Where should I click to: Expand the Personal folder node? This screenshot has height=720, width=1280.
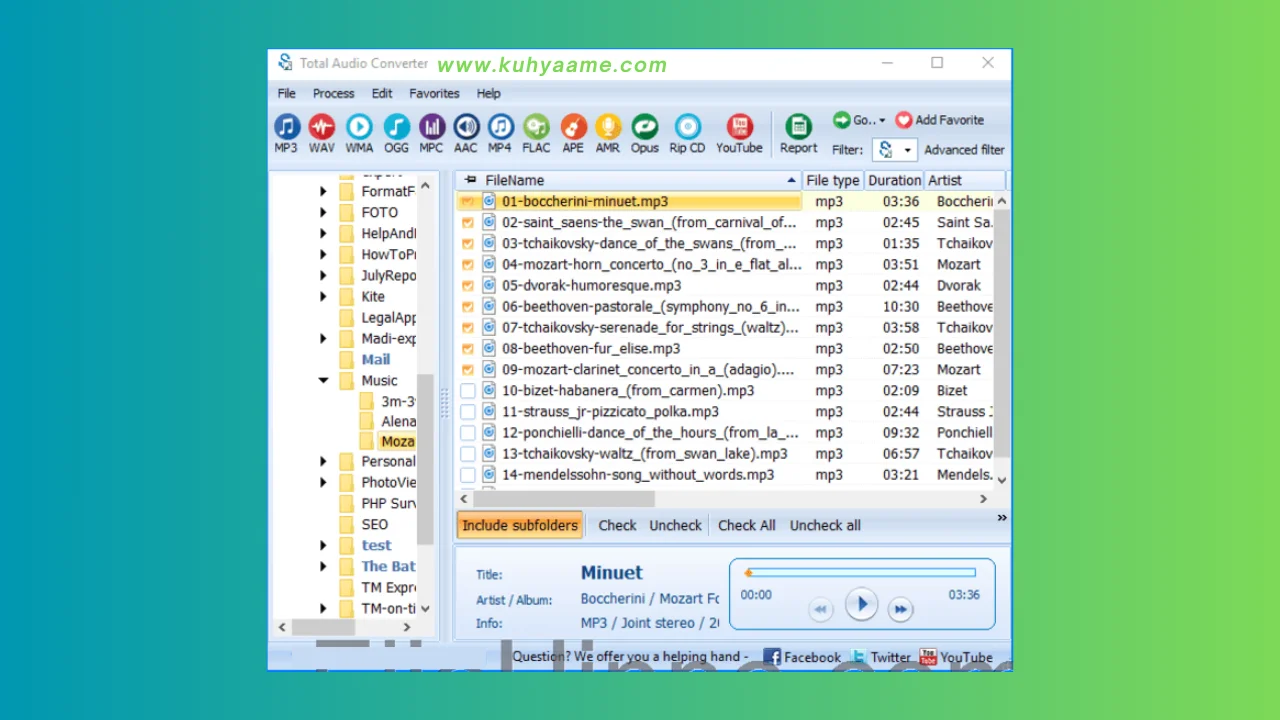click(x=323, y=461)
